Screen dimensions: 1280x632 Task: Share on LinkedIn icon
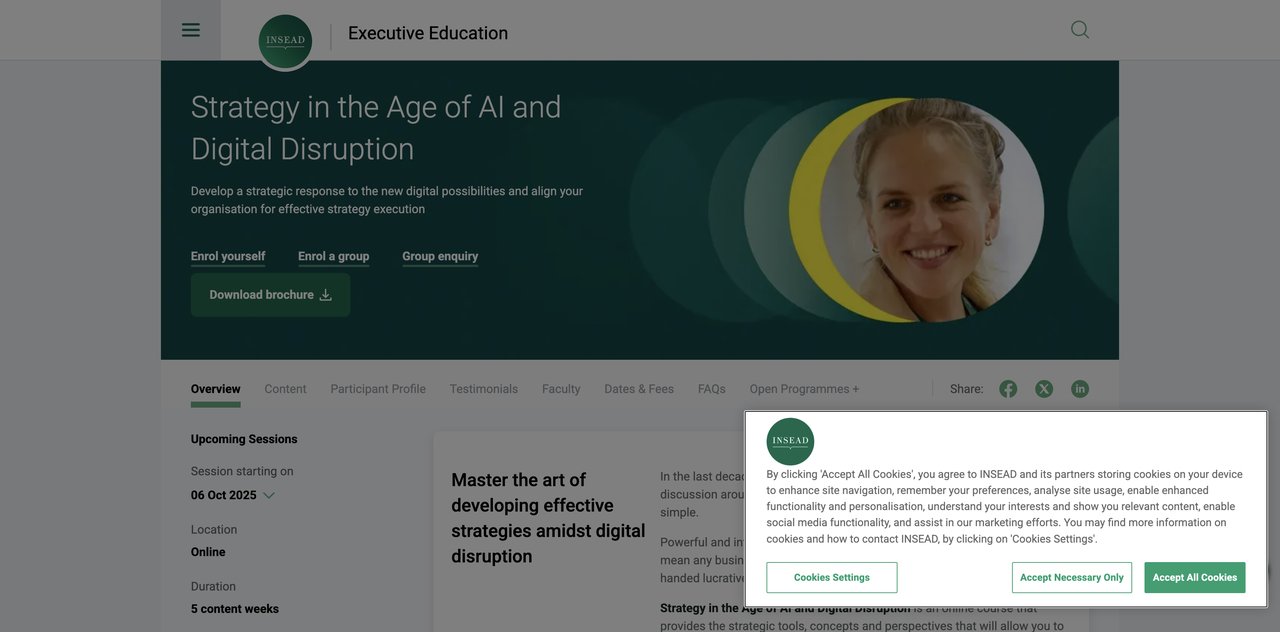[x=1080, y=389]
